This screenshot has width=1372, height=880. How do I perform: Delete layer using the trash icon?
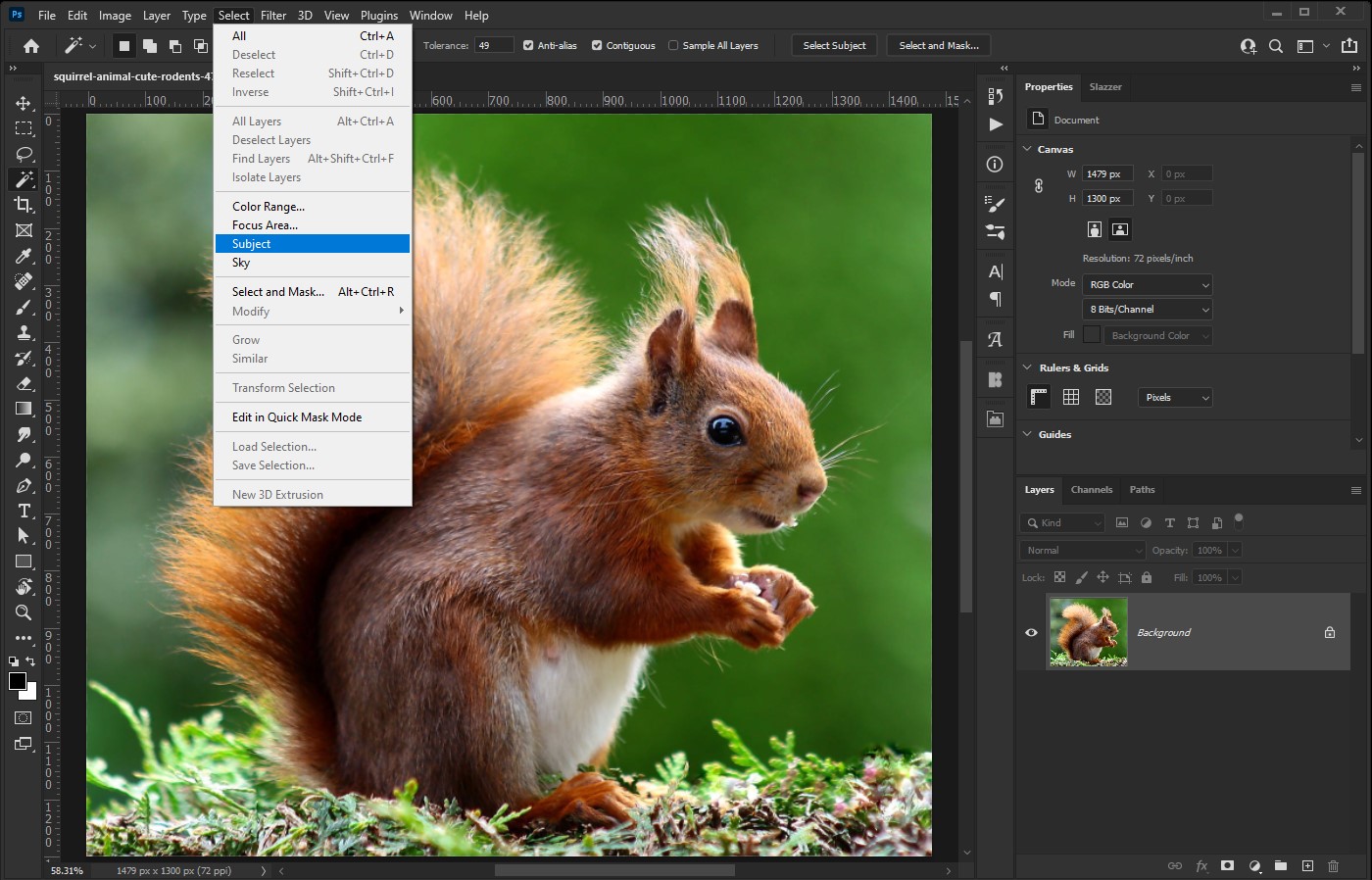(x=1333, y=866)
